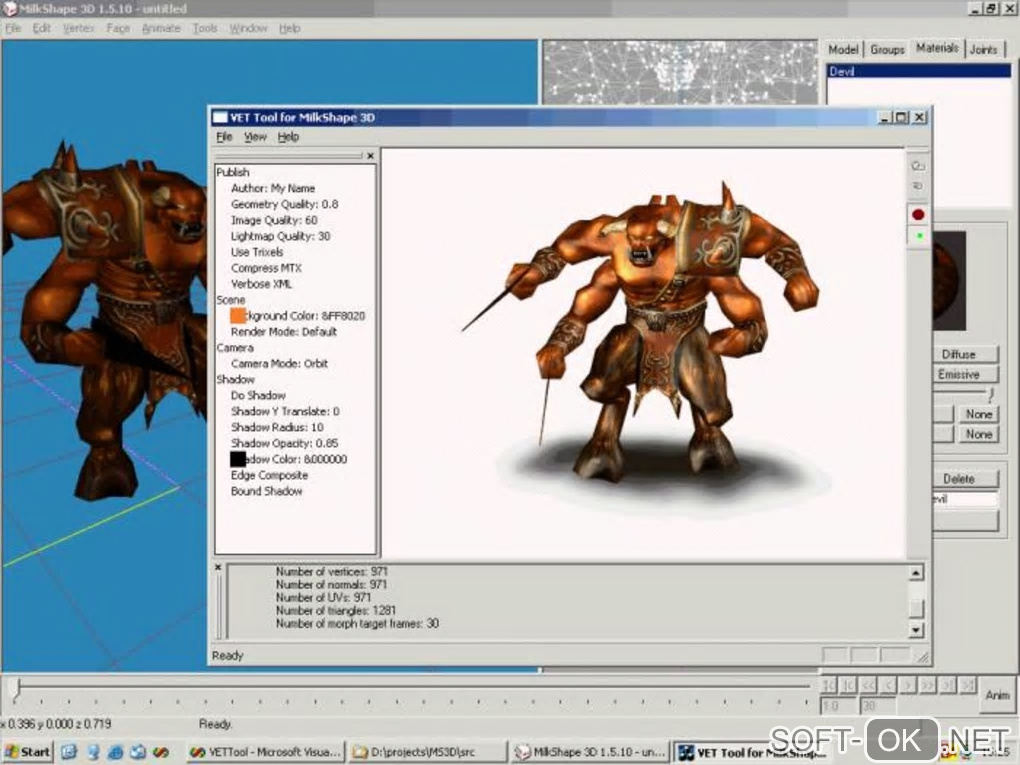1020x765 pixels.
Task: Collapse the Shadow property group
Action: 235,380
